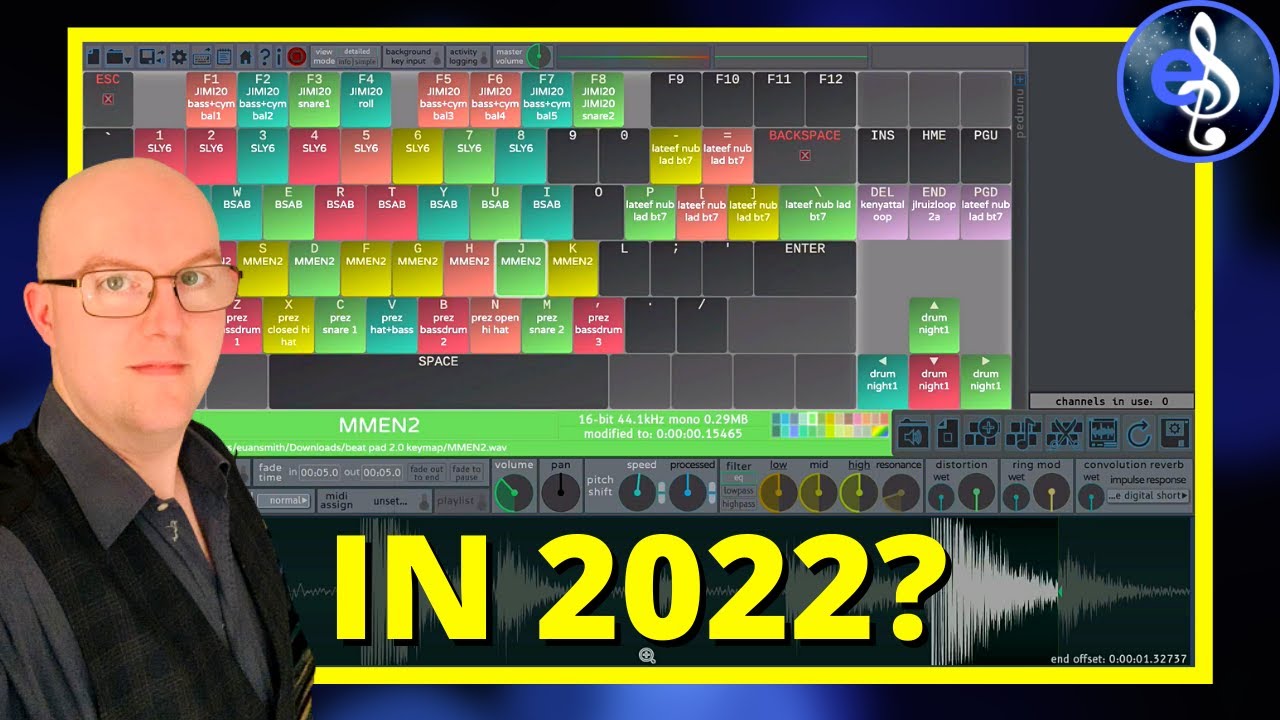Screen dimensions: 1280x720
Task: Click the MMEN2 sound title
Action: click(x=377, y=425)
